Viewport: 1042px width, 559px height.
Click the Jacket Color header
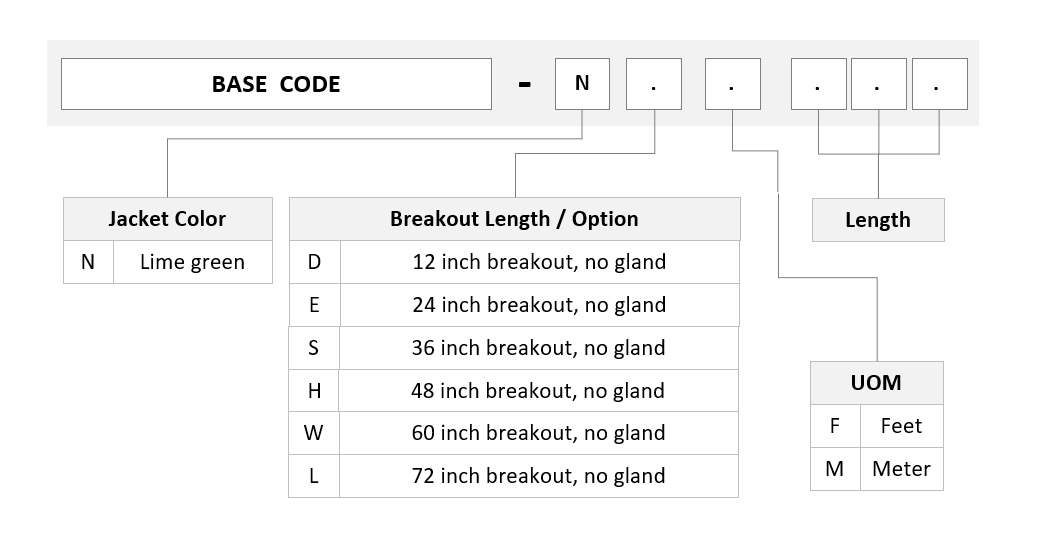167,219
